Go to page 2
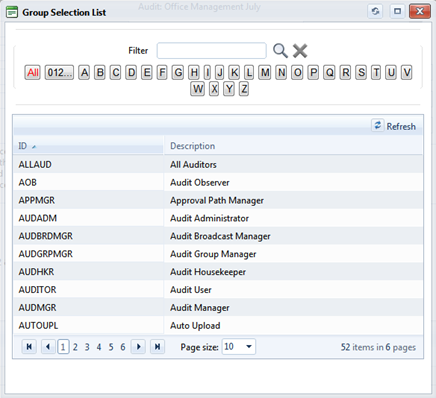Screen dimensions: 436x398 tap(75, 347)
